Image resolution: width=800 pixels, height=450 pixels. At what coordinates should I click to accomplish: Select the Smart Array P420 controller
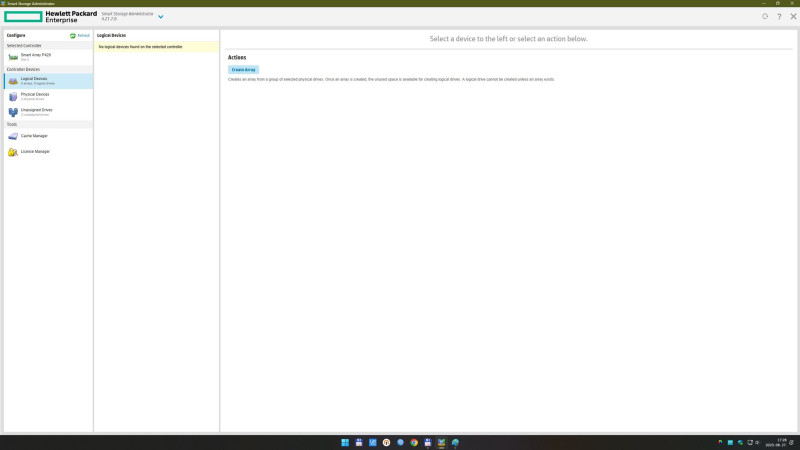[48, 57]
